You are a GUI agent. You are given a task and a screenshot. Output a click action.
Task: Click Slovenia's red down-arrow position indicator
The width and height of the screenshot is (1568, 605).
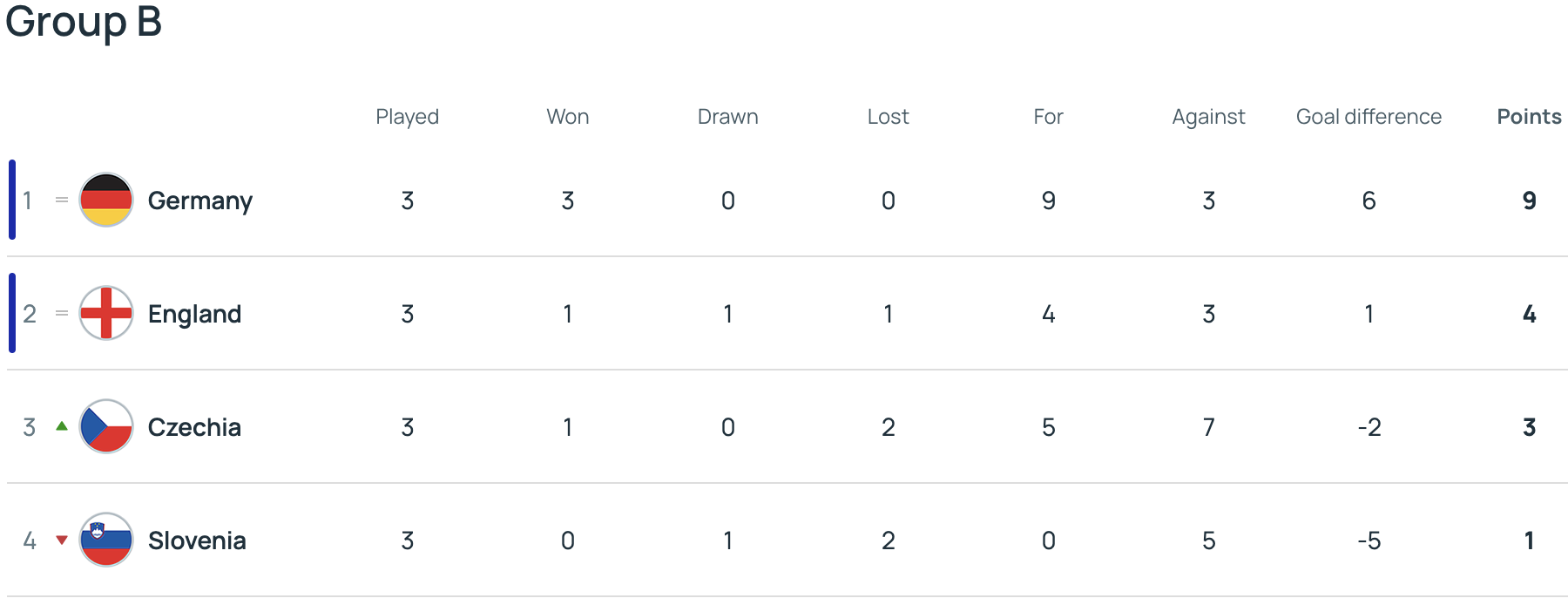[x=62, y=540]
